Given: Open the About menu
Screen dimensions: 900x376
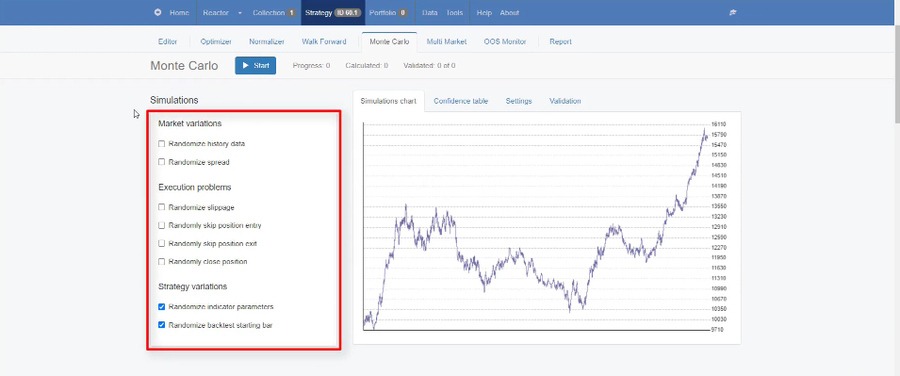Looking at the screenshot, I should click(x=509, y=13).
